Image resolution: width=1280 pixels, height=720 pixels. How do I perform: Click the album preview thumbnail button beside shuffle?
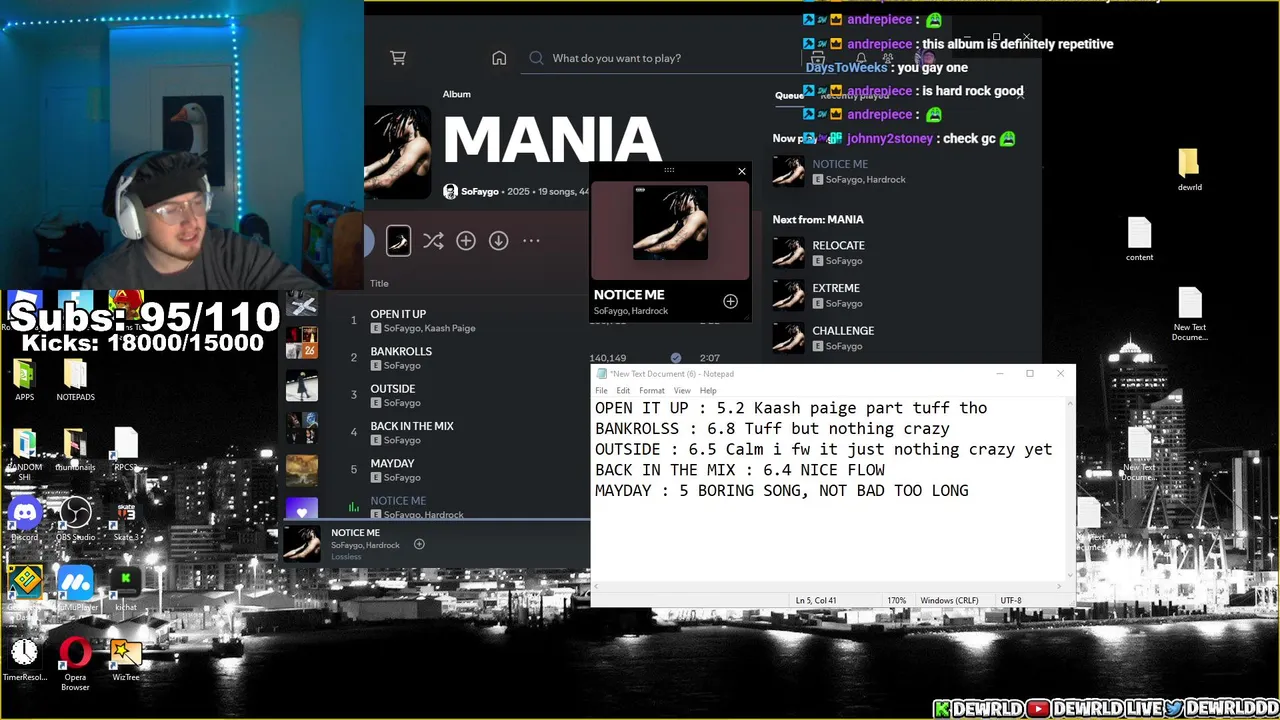pos(398,241)
